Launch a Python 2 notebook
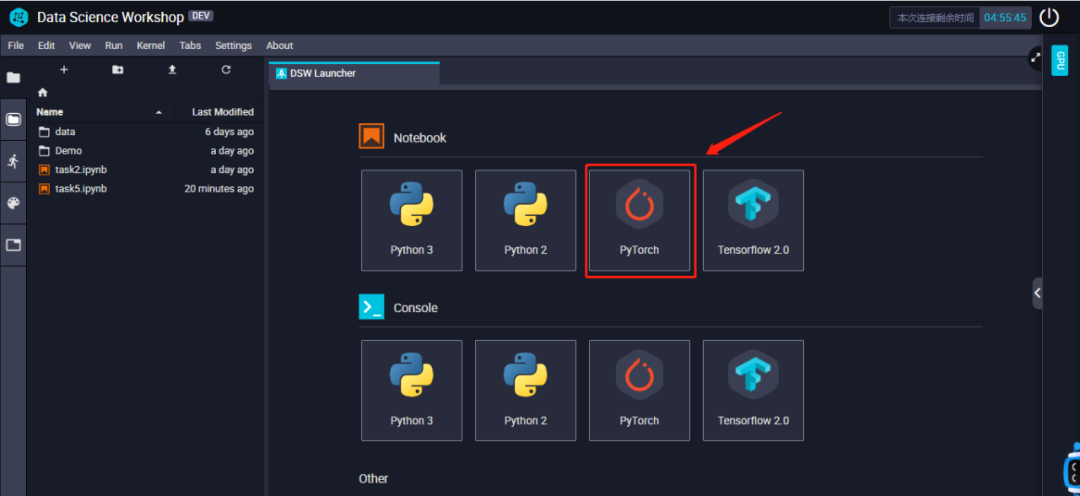The width and height of the screenshot is (1080, 496). (x=526, y=220)
